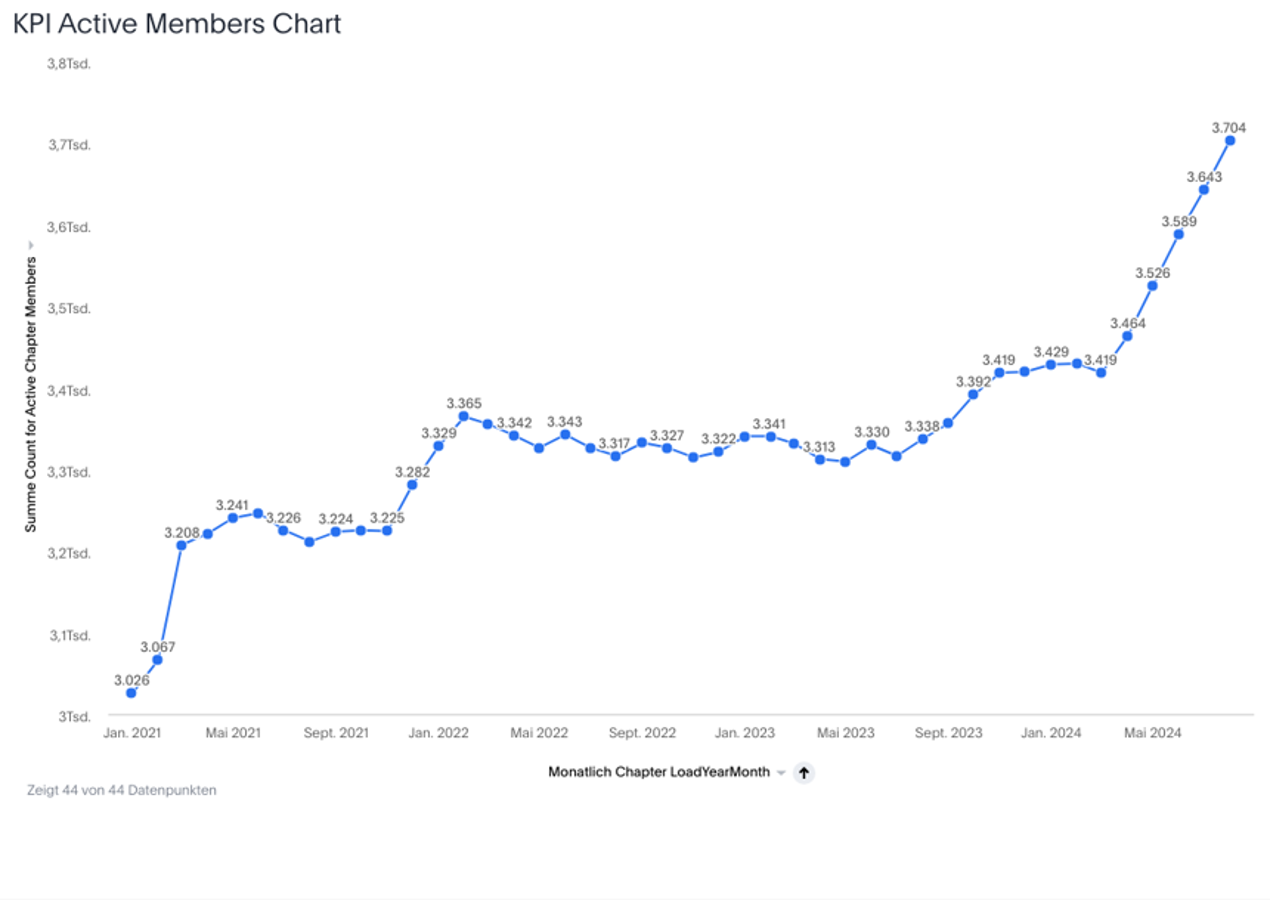
Task: Click the Monatlich Chapter LoadYearMonth axis label
Action: [659, 773]
